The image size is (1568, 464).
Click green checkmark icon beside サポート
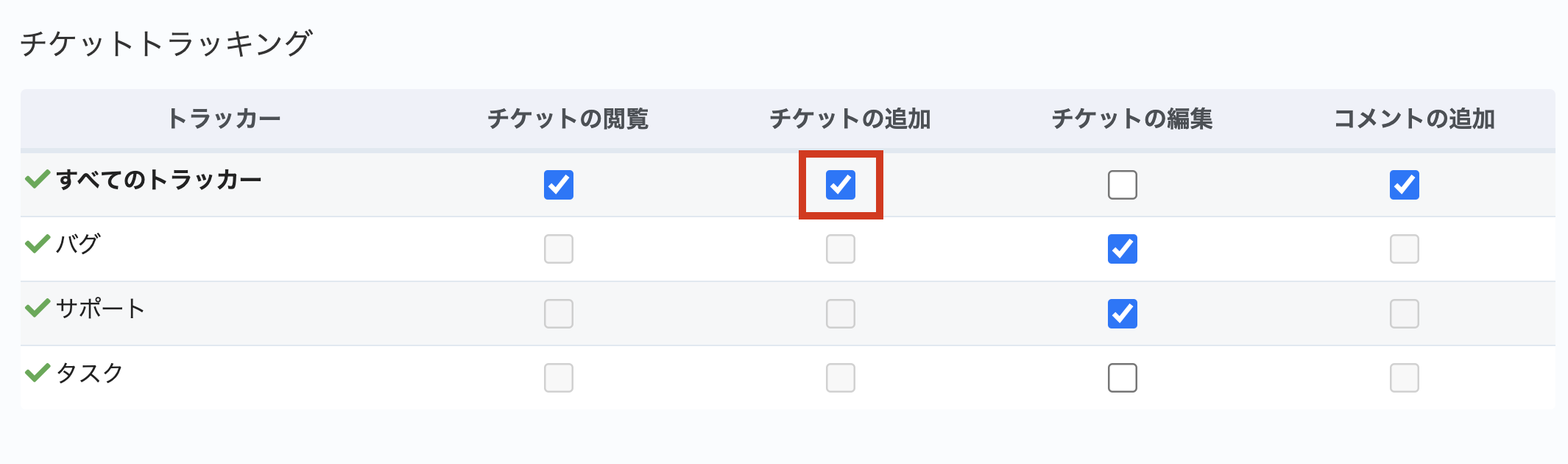[x=37, y=308]
